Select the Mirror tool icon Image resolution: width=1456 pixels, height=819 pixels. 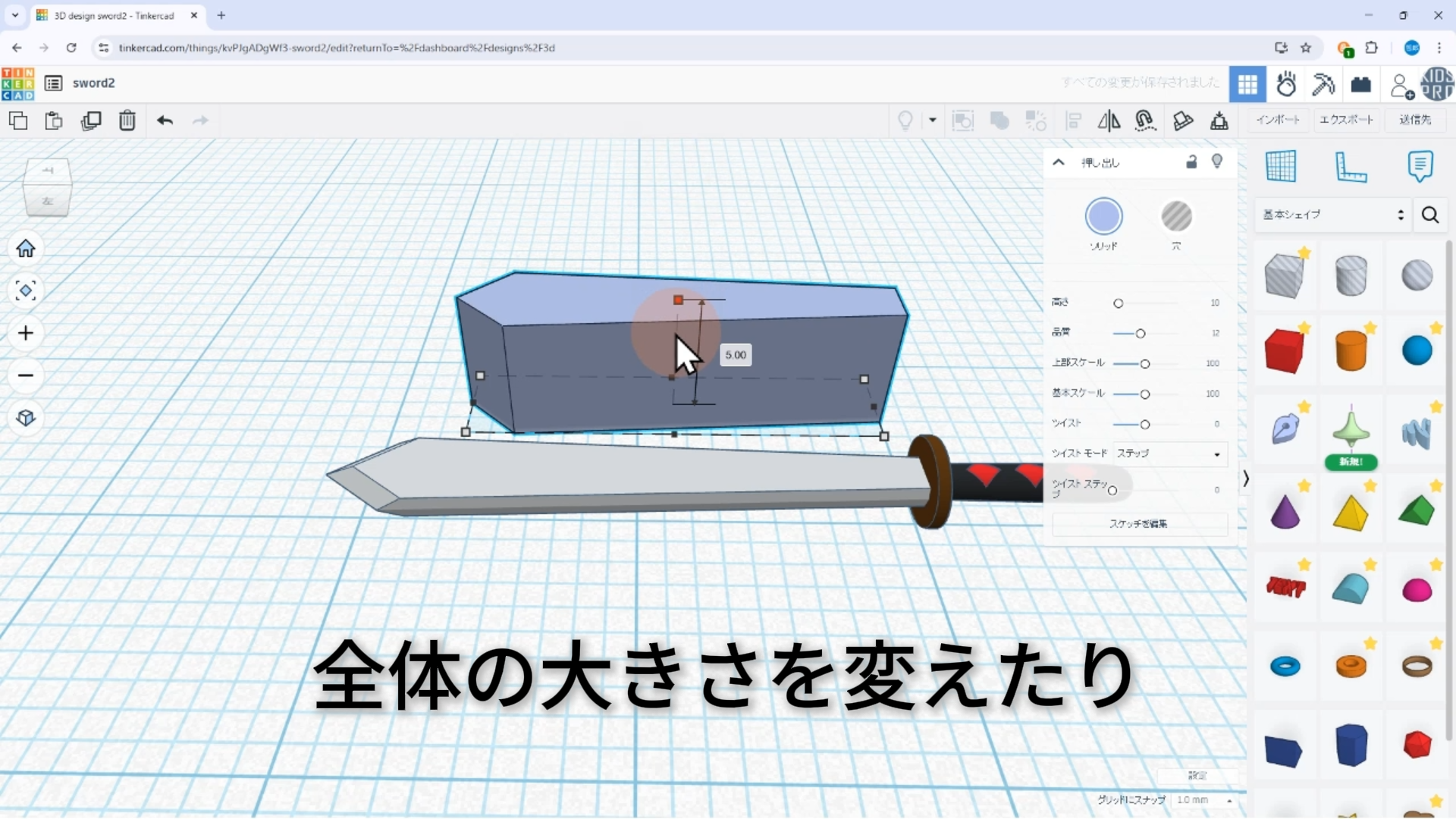(x=1109, y=121)
